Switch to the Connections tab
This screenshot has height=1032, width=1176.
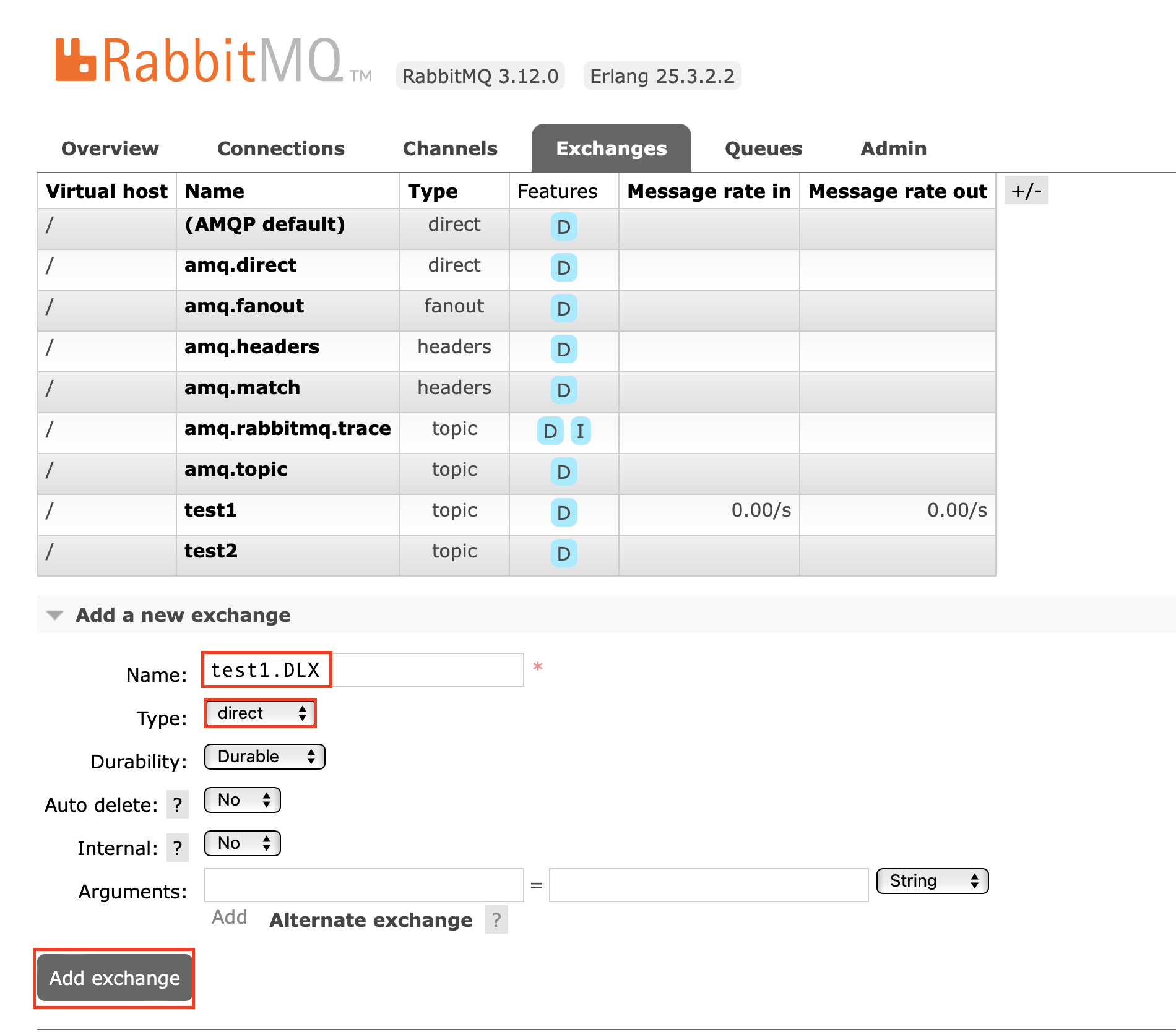(x=281, y=148)
